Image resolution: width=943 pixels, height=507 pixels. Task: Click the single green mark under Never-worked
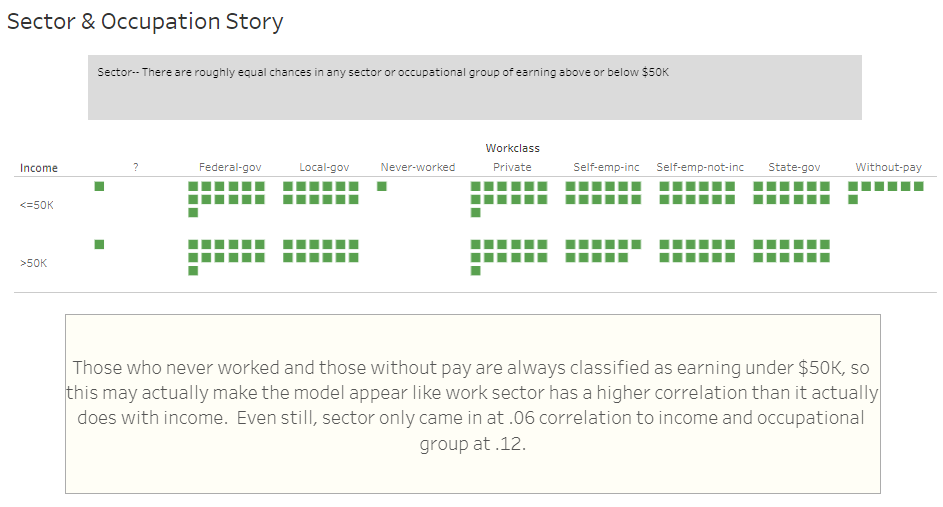point(382,186)
